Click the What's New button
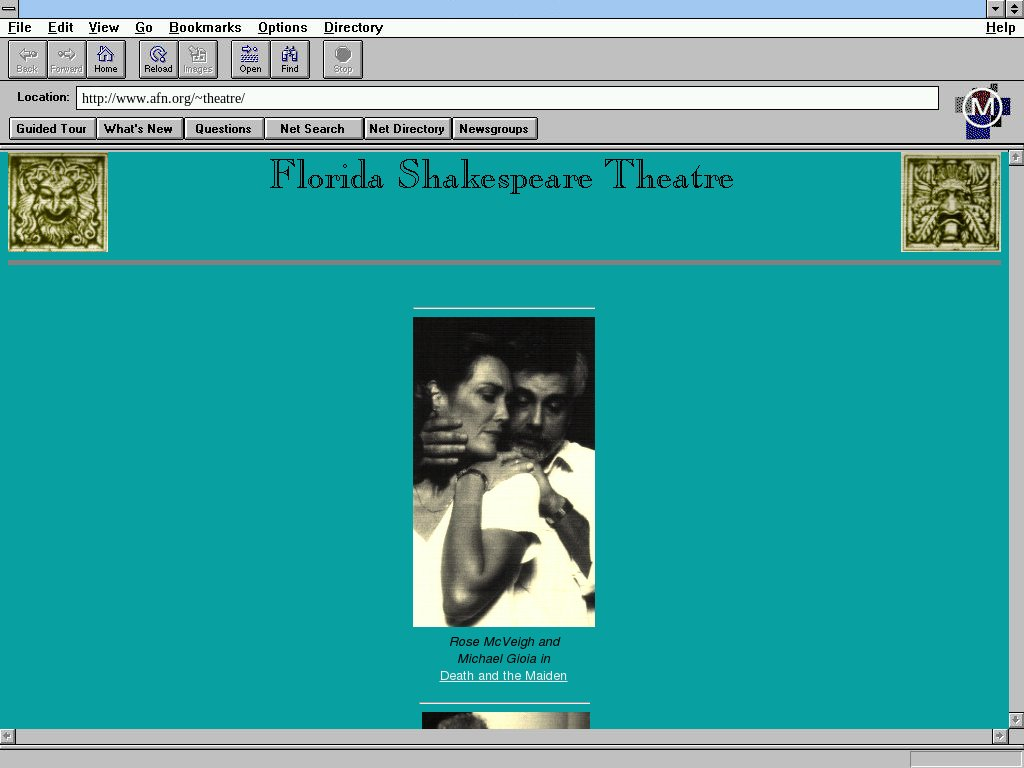 (x=139, y=129)
